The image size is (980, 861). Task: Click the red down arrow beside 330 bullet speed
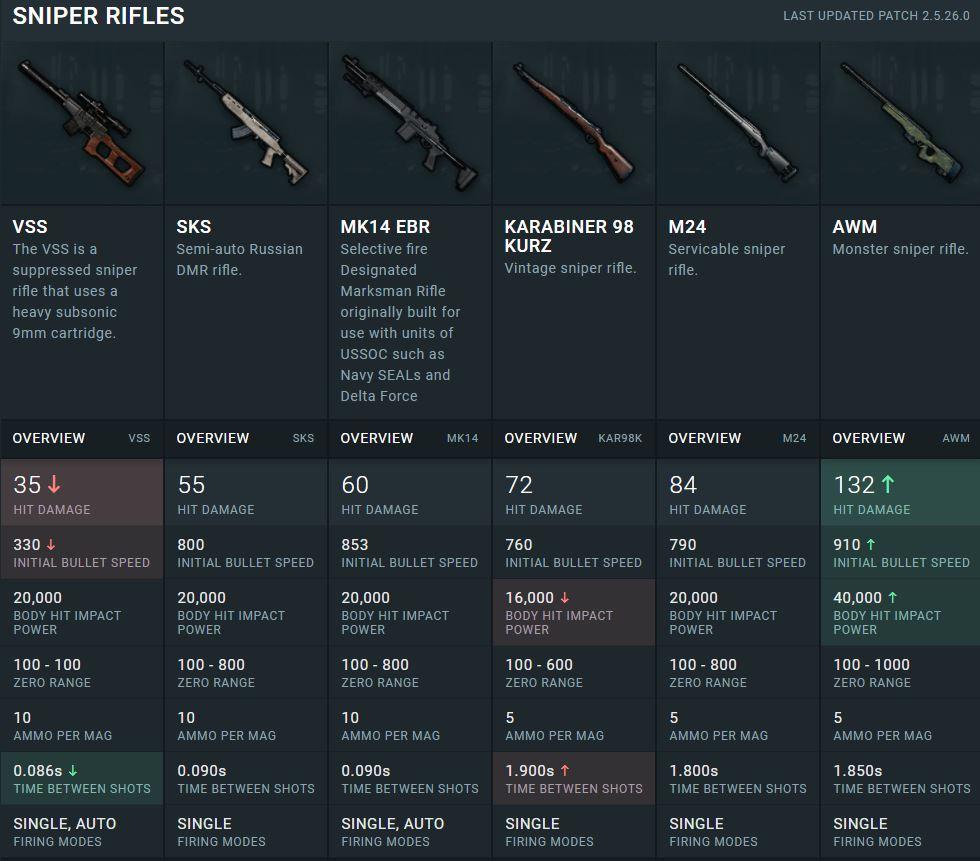51,545
